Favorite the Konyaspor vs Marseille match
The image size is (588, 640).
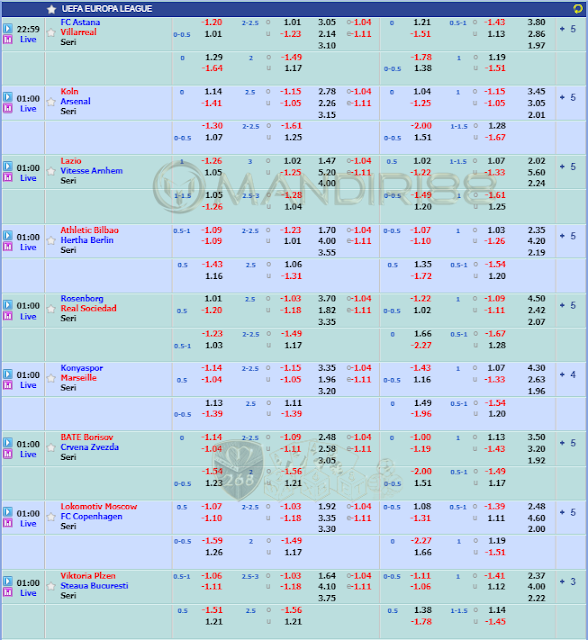pos(51,378)
